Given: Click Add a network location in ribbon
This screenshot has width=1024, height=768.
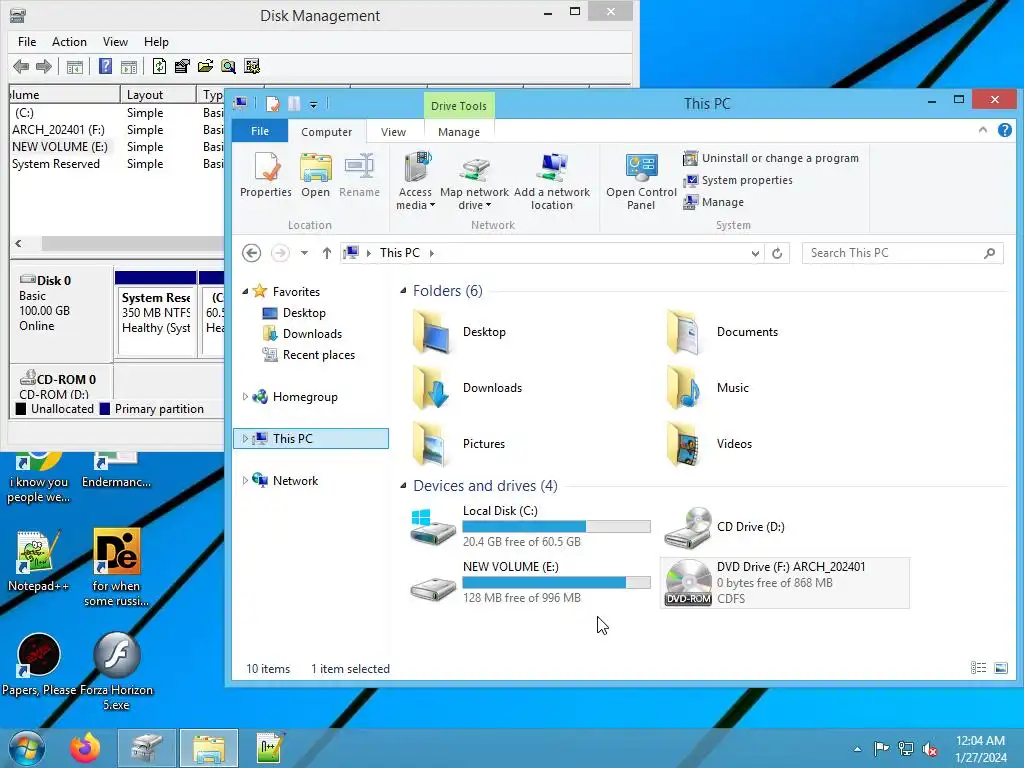Looking at the screenshot, I should [552, 181].
